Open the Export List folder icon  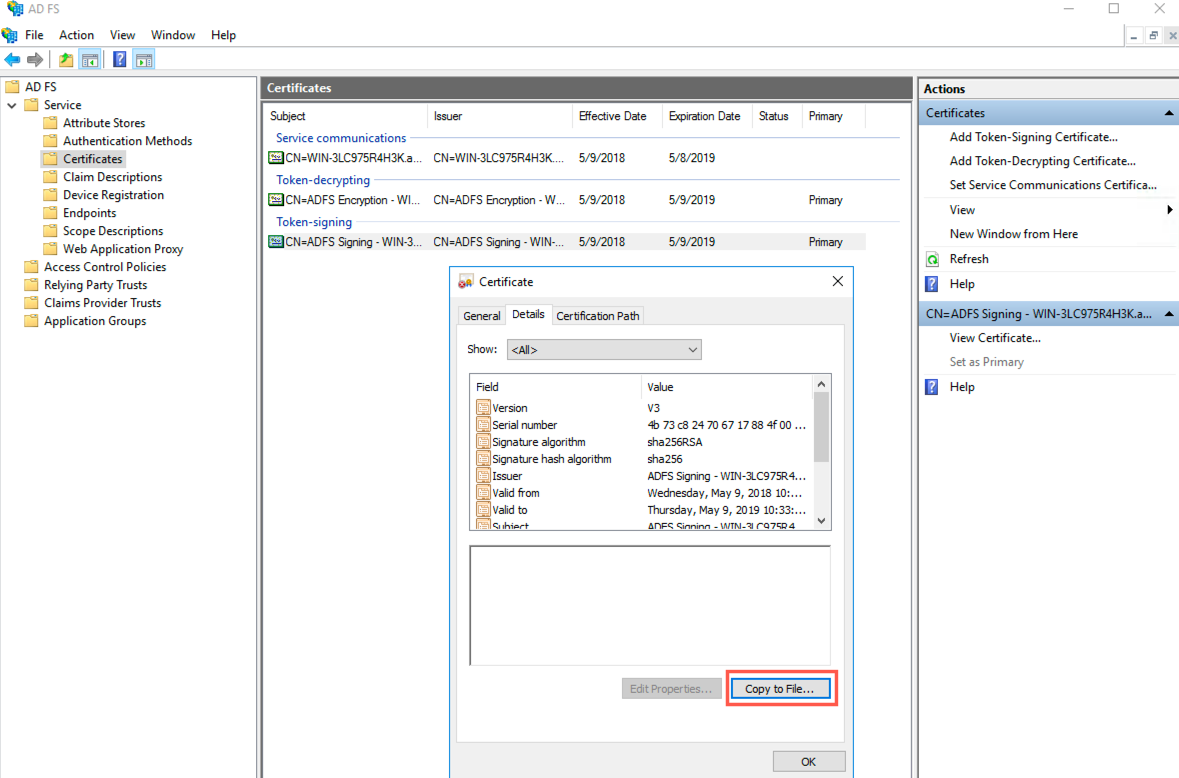[65, 58]
